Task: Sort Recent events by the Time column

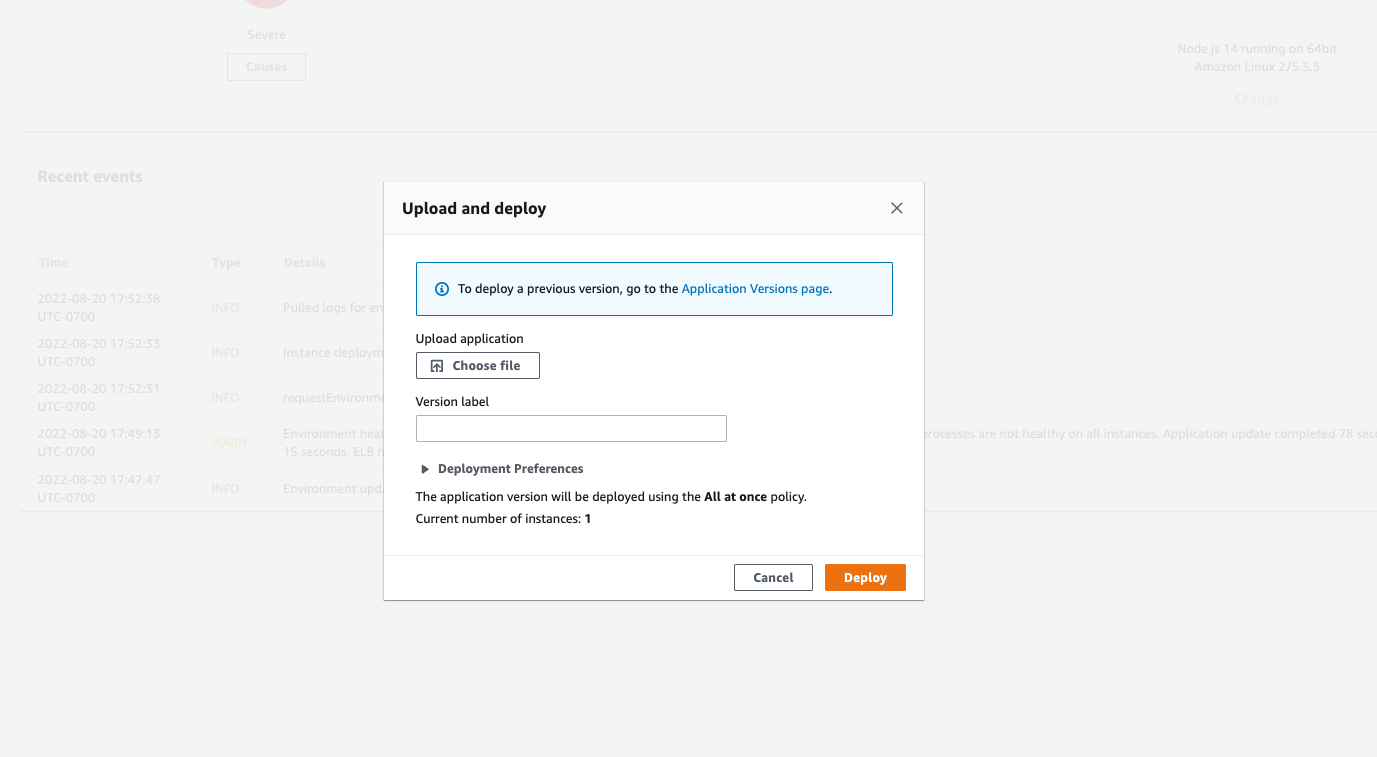Action: [52, 262]
